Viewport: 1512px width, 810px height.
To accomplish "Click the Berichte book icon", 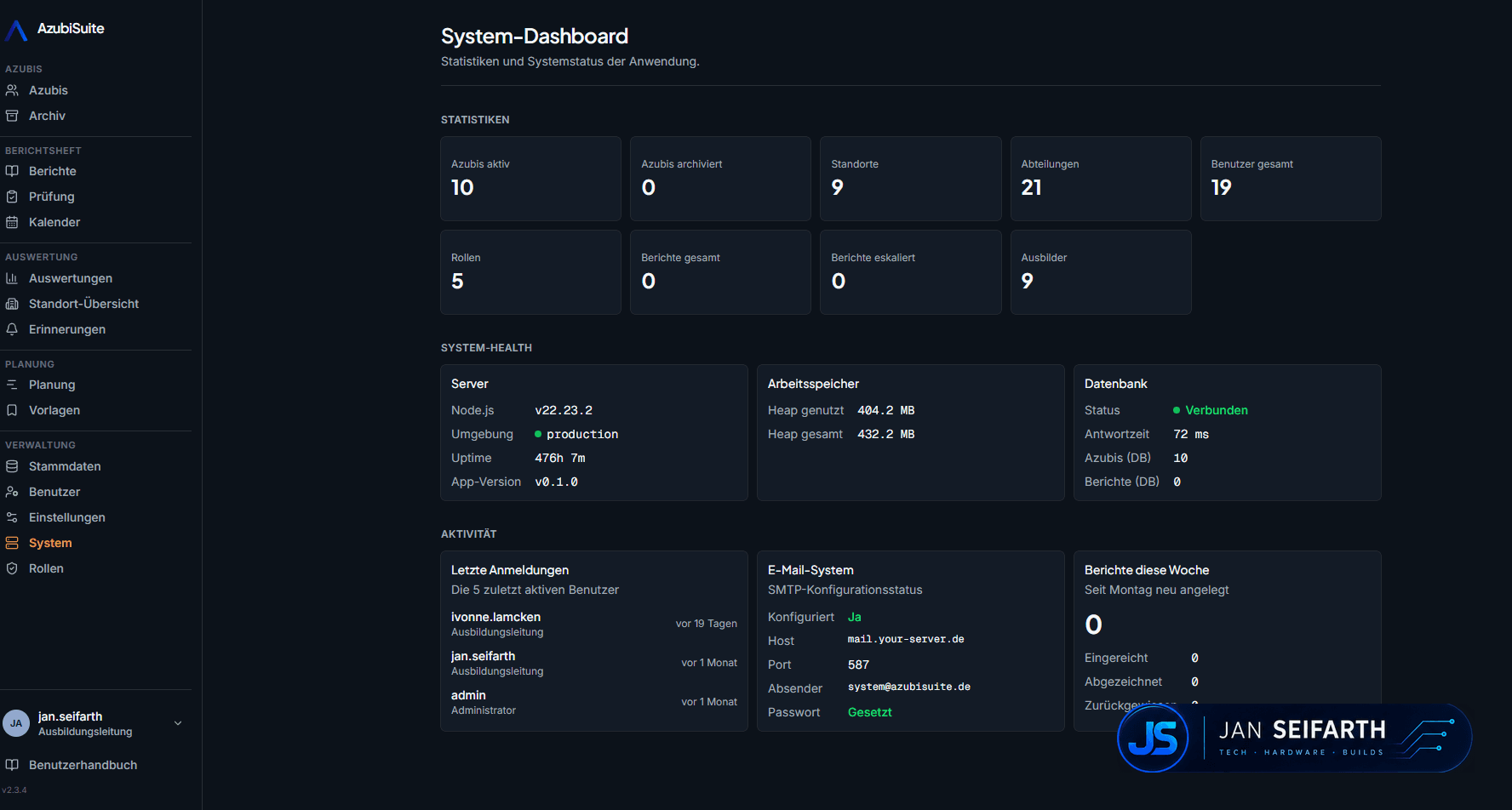I will tap(12, 171).
